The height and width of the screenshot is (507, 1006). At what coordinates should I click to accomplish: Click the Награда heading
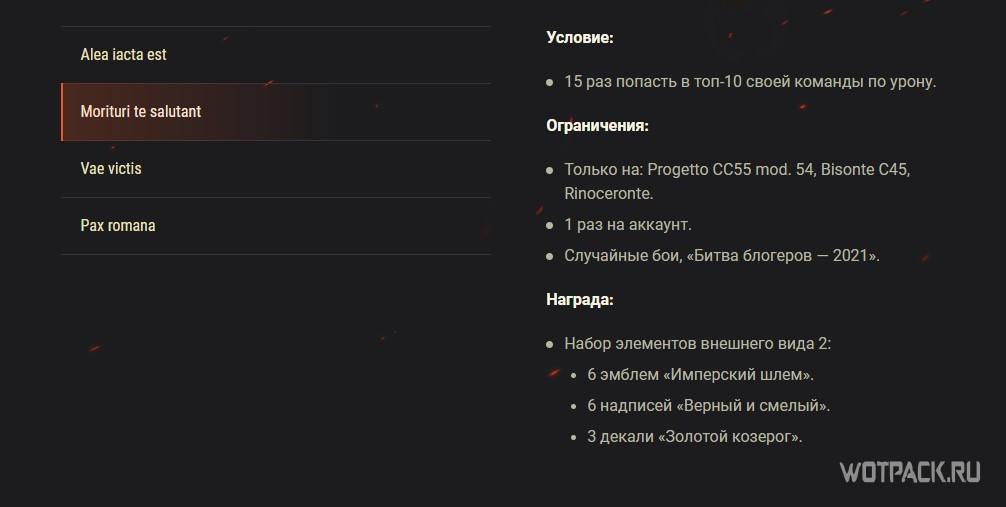point(580,299)
